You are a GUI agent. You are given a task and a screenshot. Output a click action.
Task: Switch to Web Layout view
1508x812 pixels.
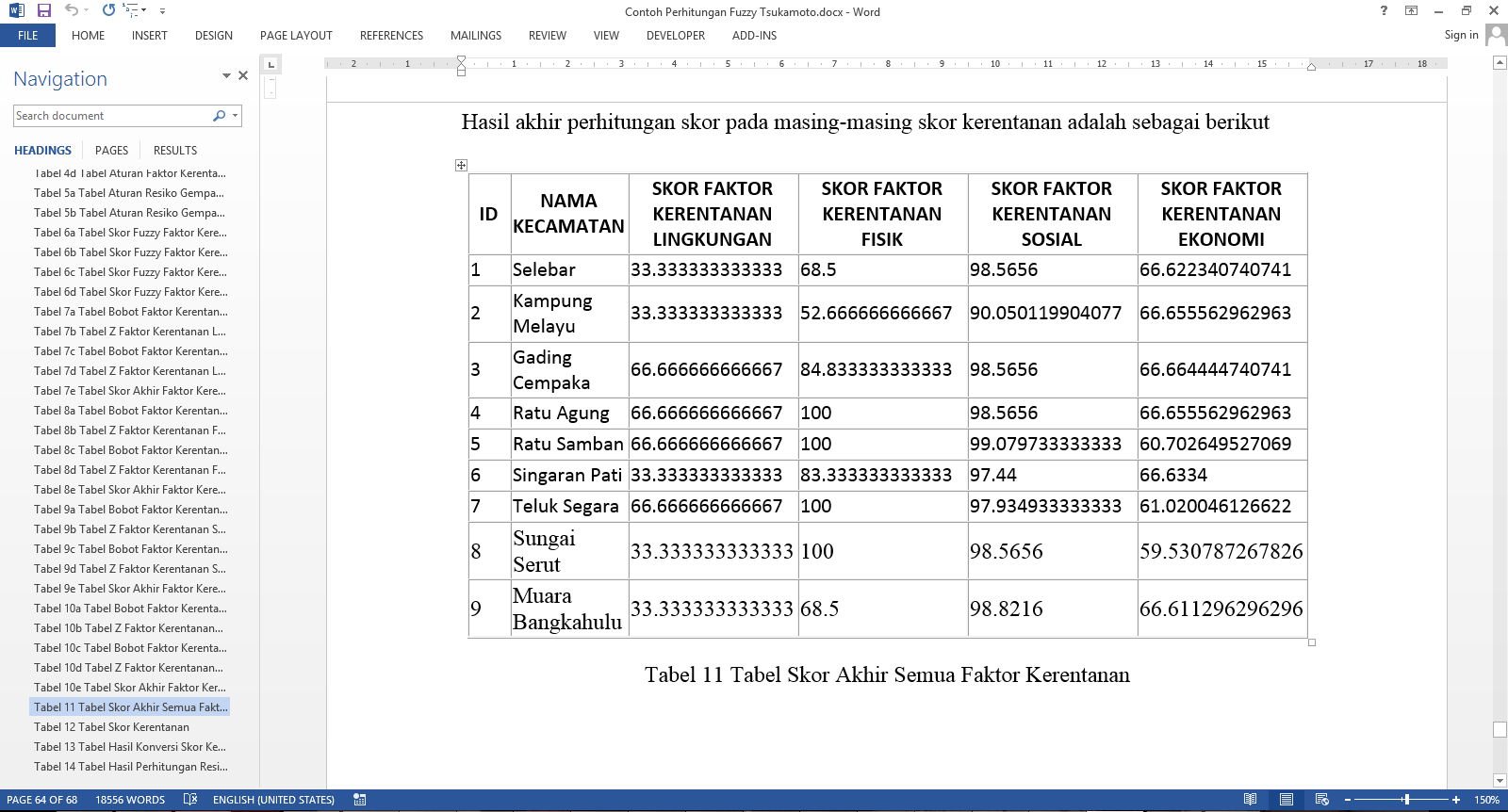click(1321, 800)
